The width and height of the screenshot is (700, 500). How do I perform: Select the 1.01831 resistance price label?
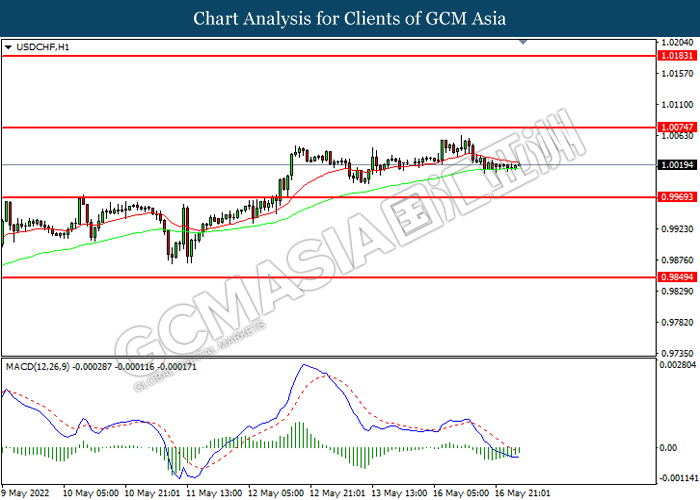[x=677, y=56]
